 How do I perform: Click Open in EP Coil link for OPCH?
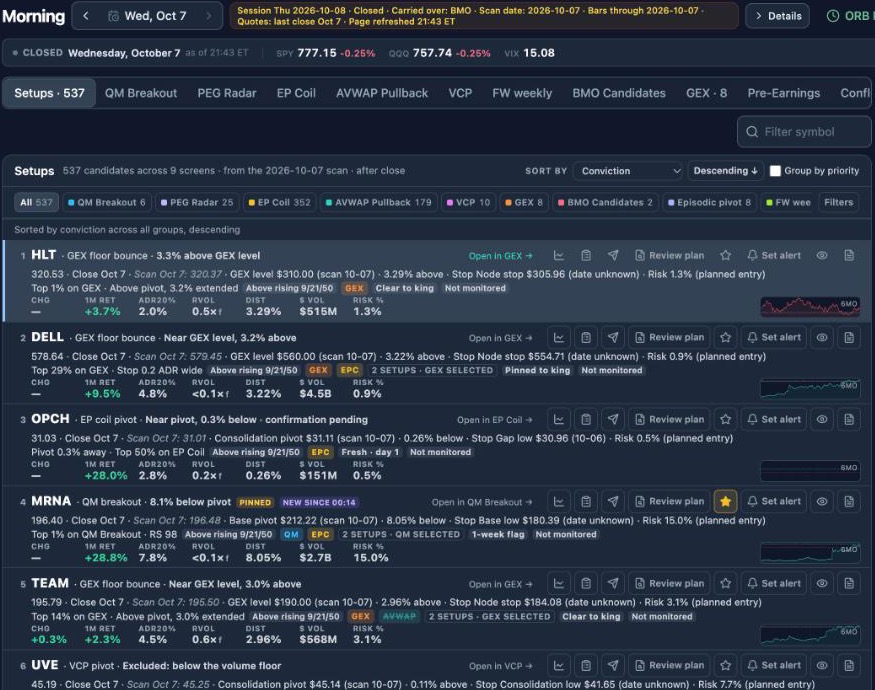click(x=494, y=420)
